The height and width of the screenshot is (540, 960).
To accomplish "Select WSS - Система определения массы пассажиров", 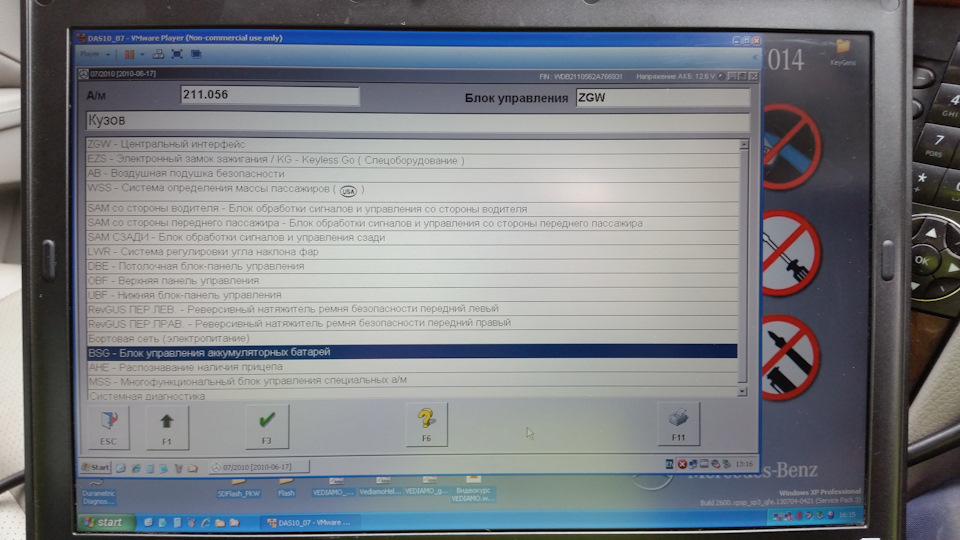I will 412,190.
